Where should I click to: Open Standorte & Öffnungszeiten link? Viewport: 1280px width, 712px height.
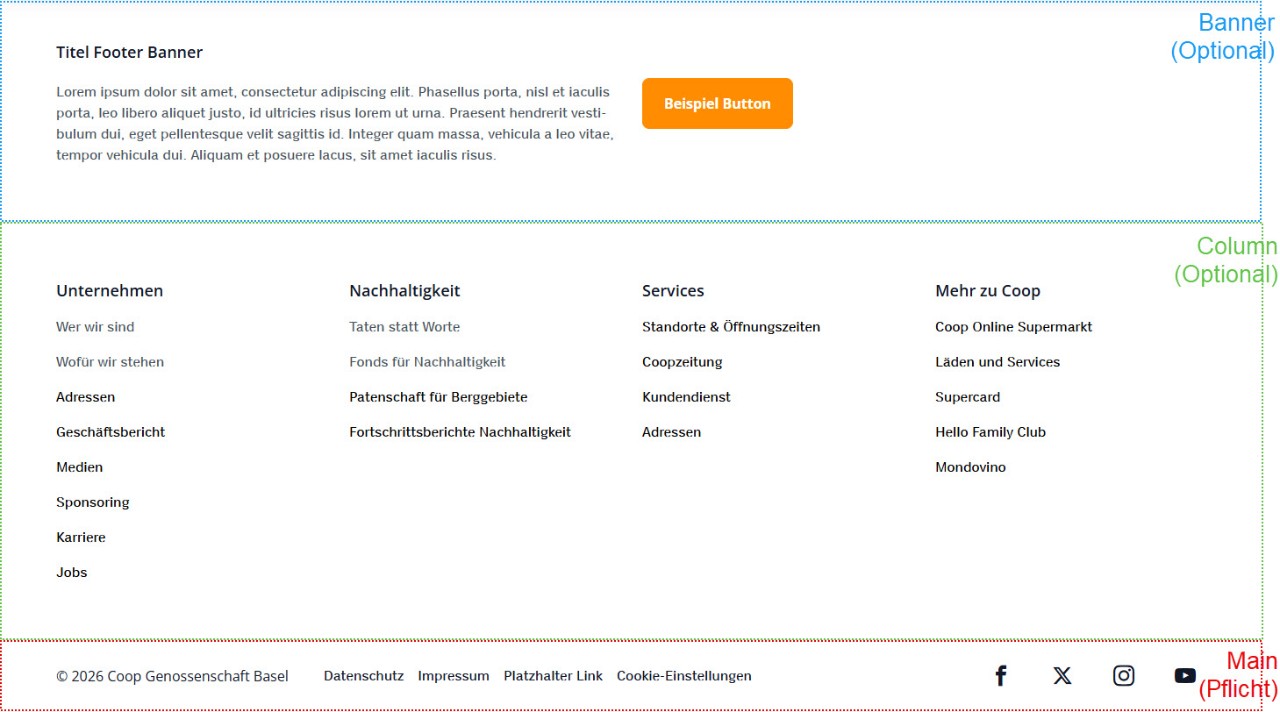pyautogui.click(x=731, y=327)
